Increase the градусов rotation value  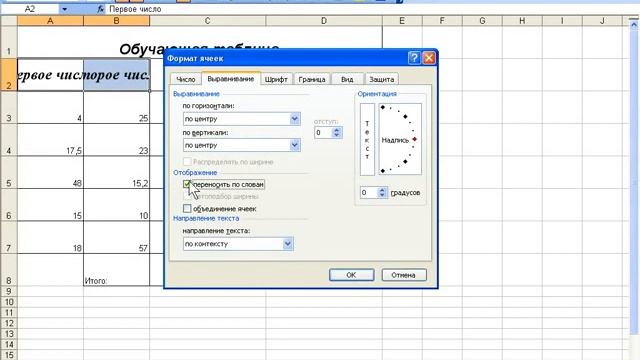tap(382, 190)
